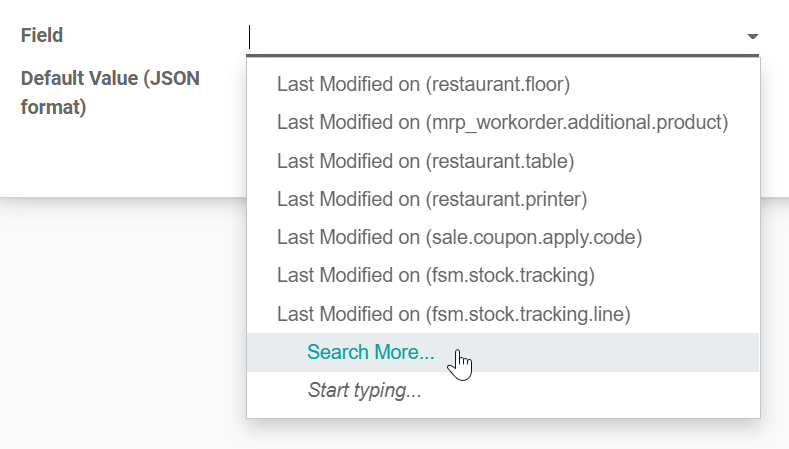Viewport: 789px width, 449px height.
Task: Show more field results via Search More
Action: [x=371, y=352]
